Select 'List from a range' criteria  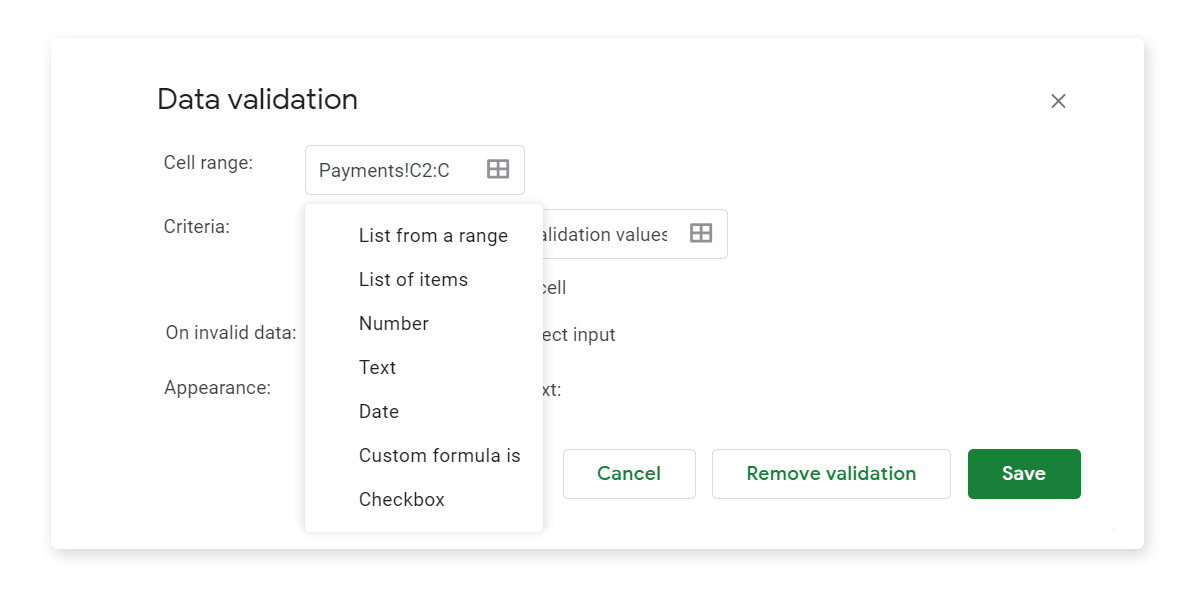433,235
